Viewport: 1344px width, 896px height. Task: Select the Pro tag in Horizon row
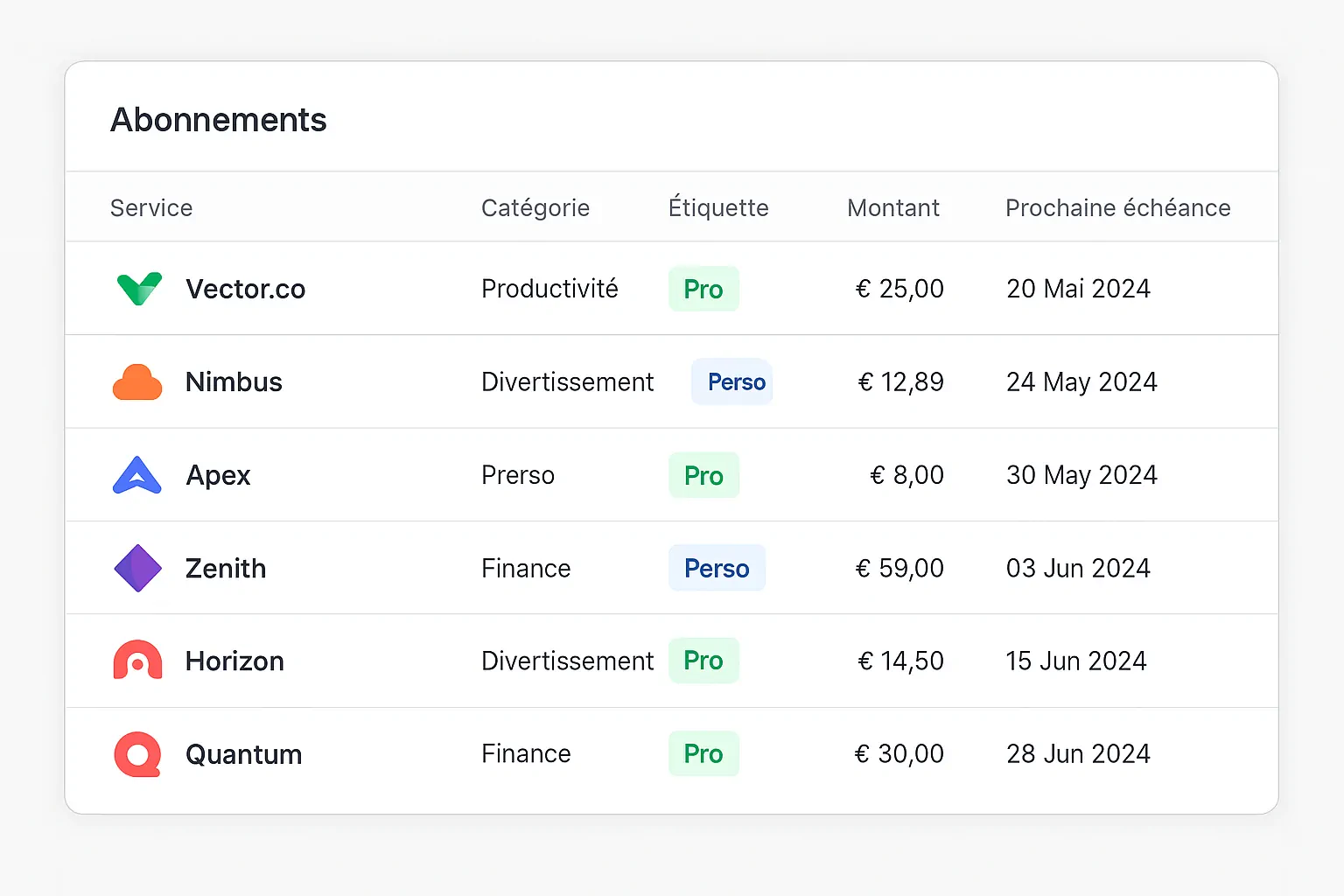tap(703, 661)
